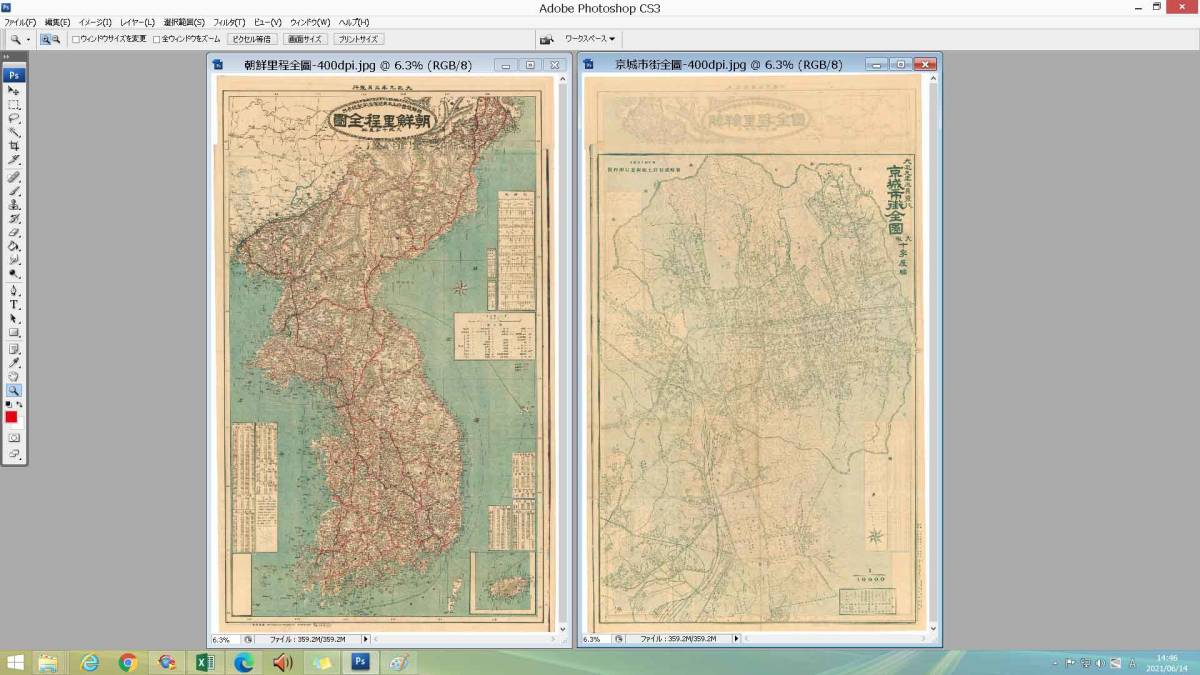Open the 選択範囲(S) menu
This screenshot has width=1200, height=675.
[x=184, y=22]
